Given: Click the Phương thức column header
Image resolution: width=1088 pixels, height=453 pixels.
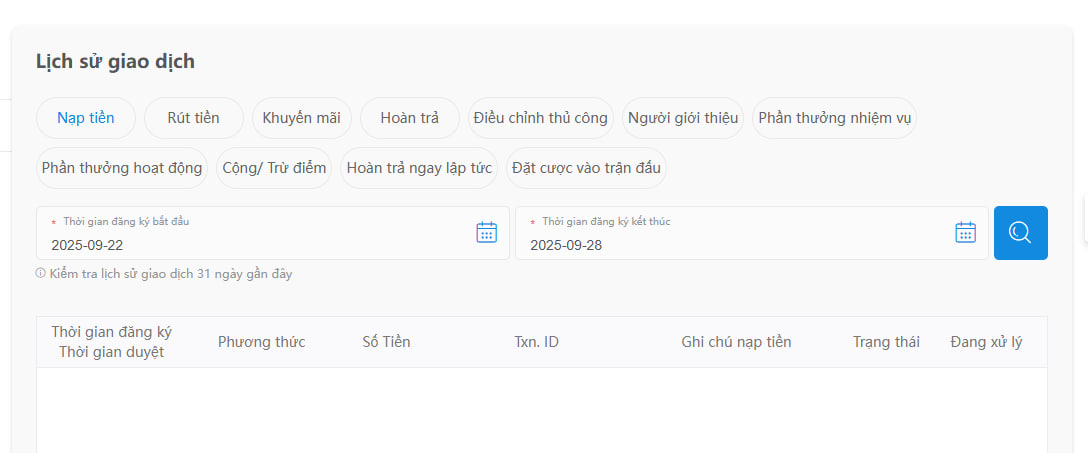Looking at the screenshot, I should click(262, 342).
